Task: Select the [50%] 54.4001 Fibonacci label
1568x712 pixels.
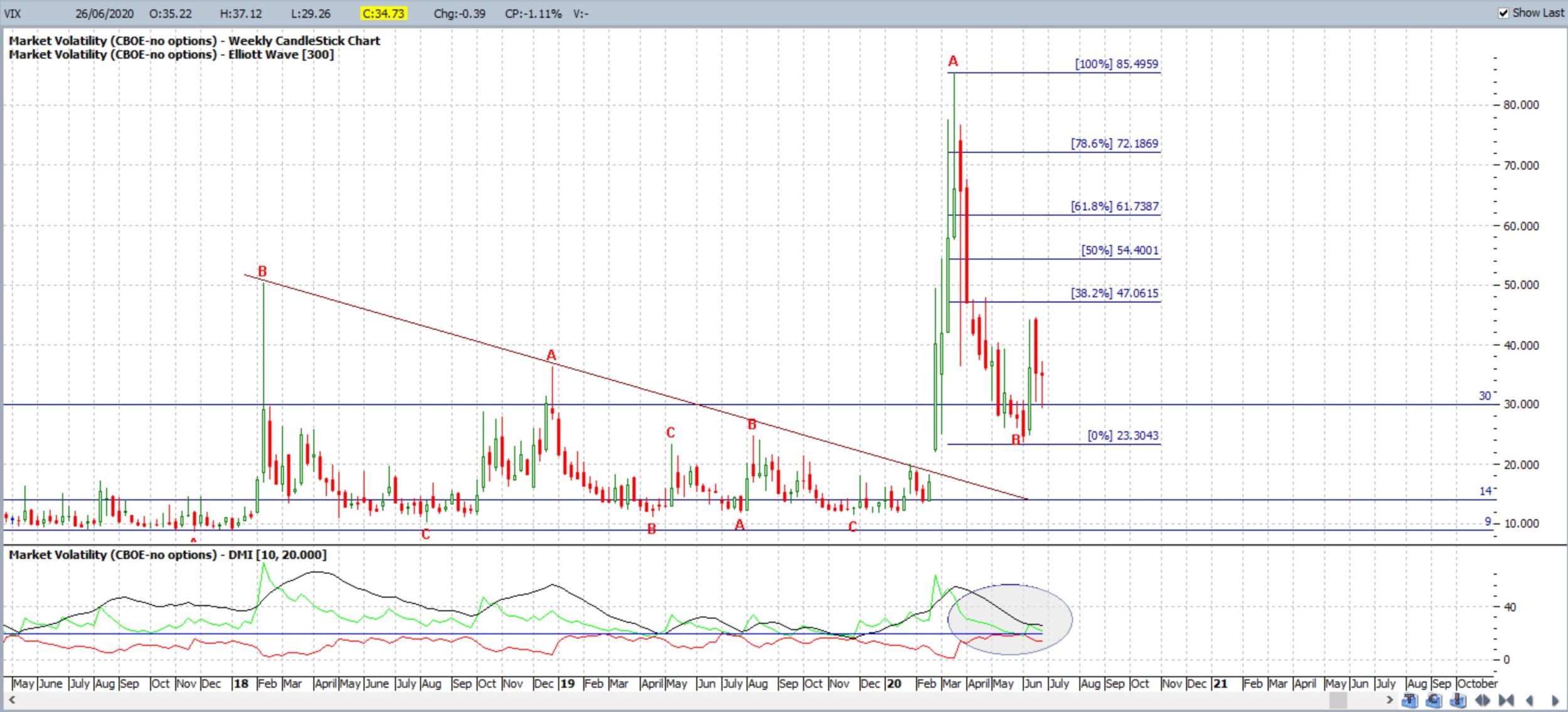Action: point(1120,250)
